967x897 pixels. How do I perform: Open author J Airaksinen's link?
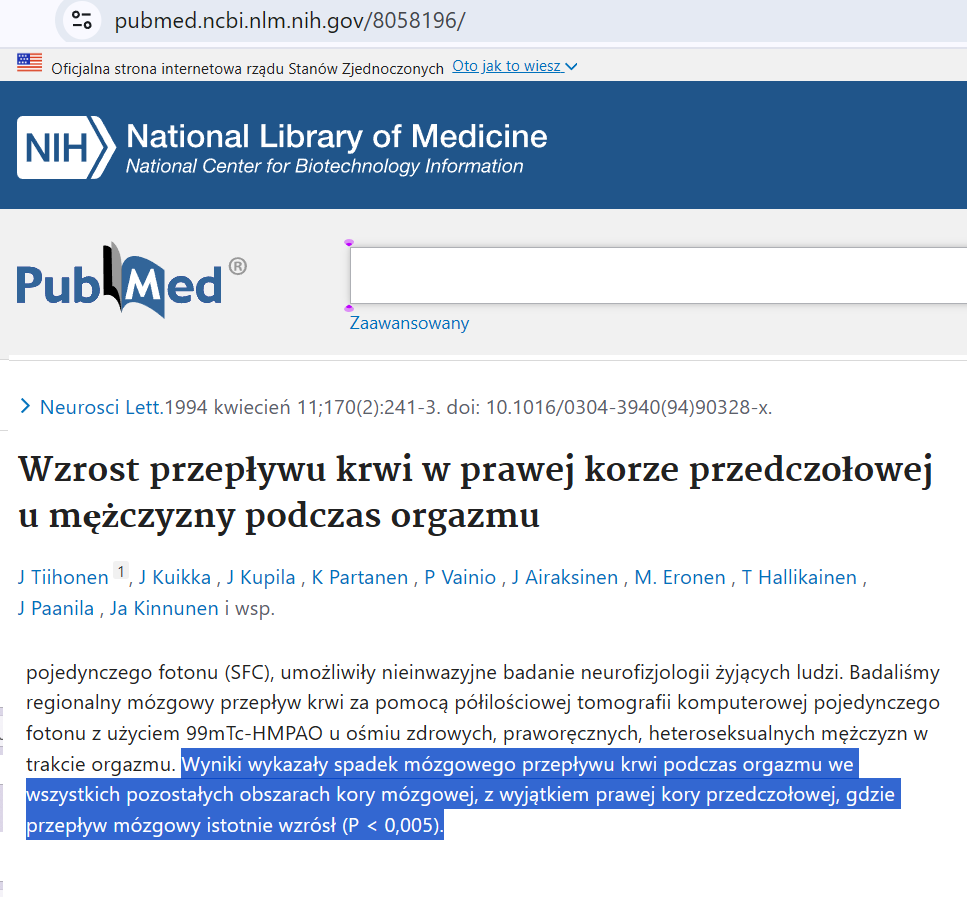tap(565, 577)
